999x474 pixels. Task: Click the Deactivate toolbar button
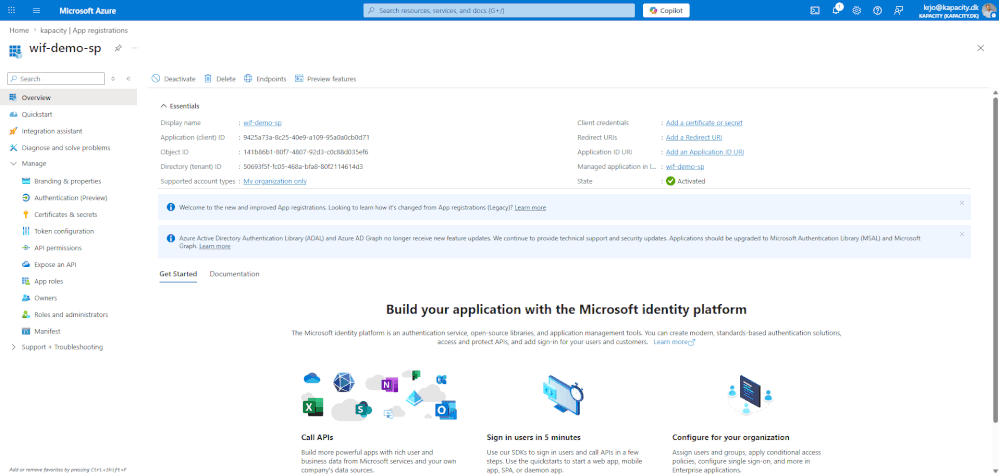pos(173,79)
